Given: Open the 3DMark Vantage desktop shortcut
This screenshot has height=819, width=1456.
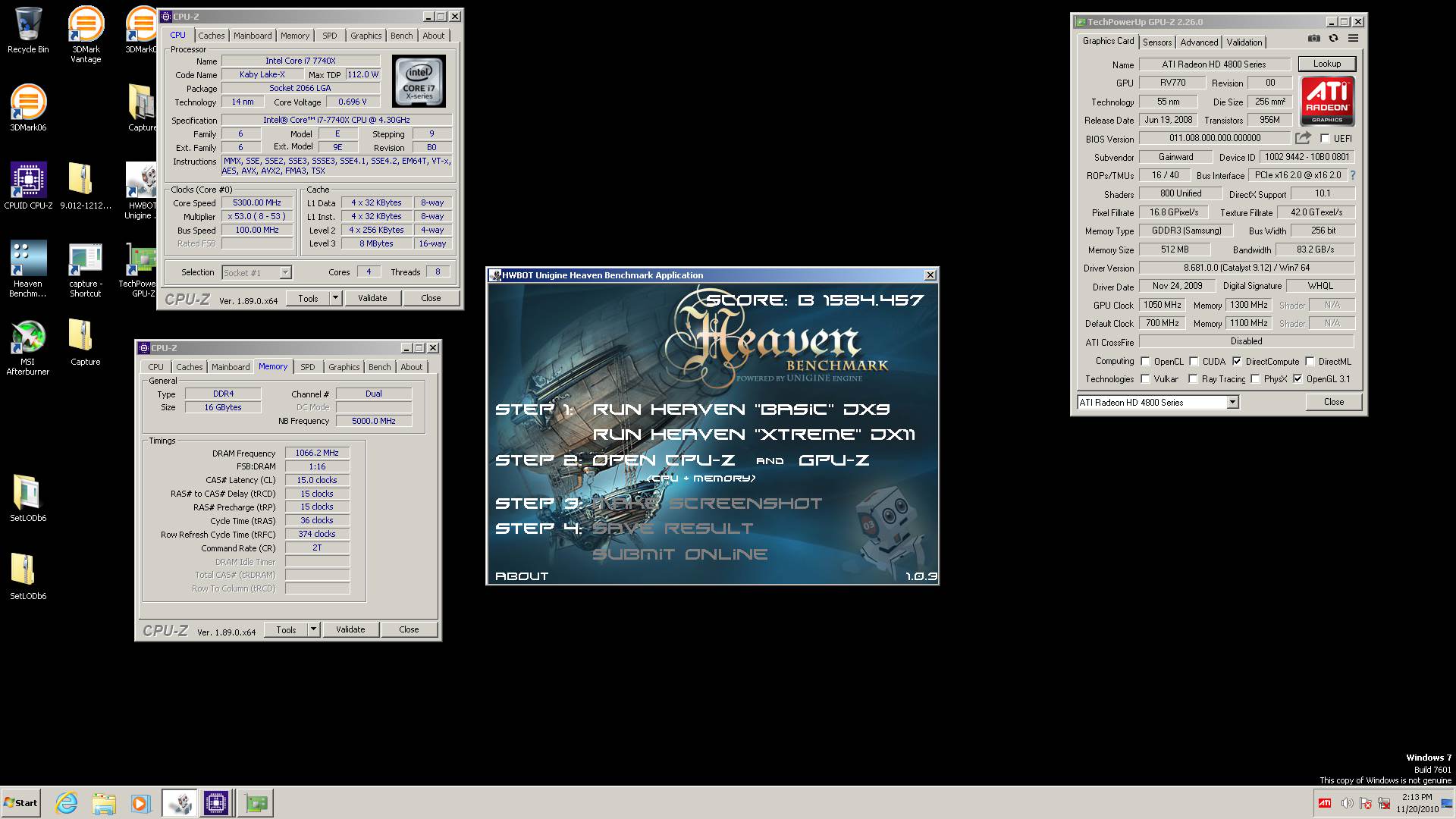Looking at the screenshot, I should (x=86, y=34).
